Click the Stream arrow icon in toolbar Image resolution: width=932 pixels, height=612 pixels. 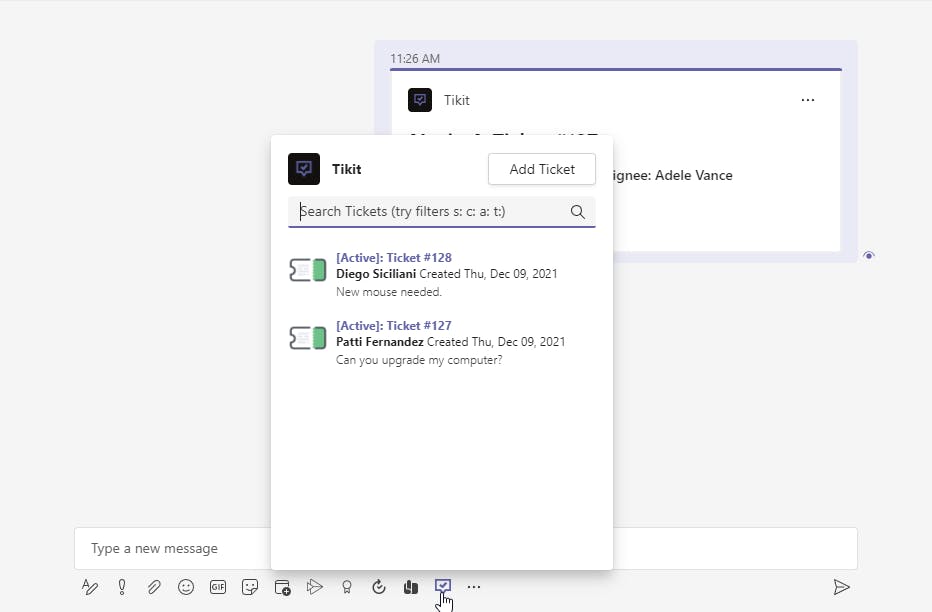coord(314,587)
